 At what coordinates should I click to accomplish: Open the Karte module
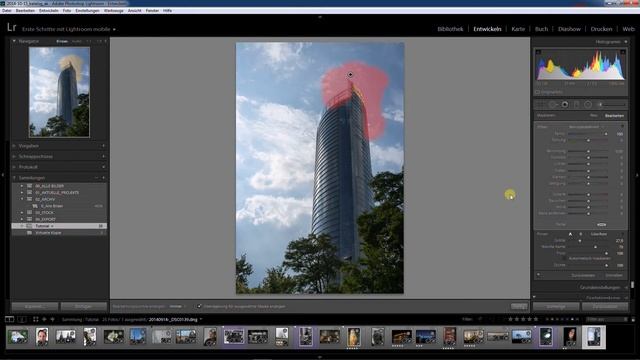[518, 29]
